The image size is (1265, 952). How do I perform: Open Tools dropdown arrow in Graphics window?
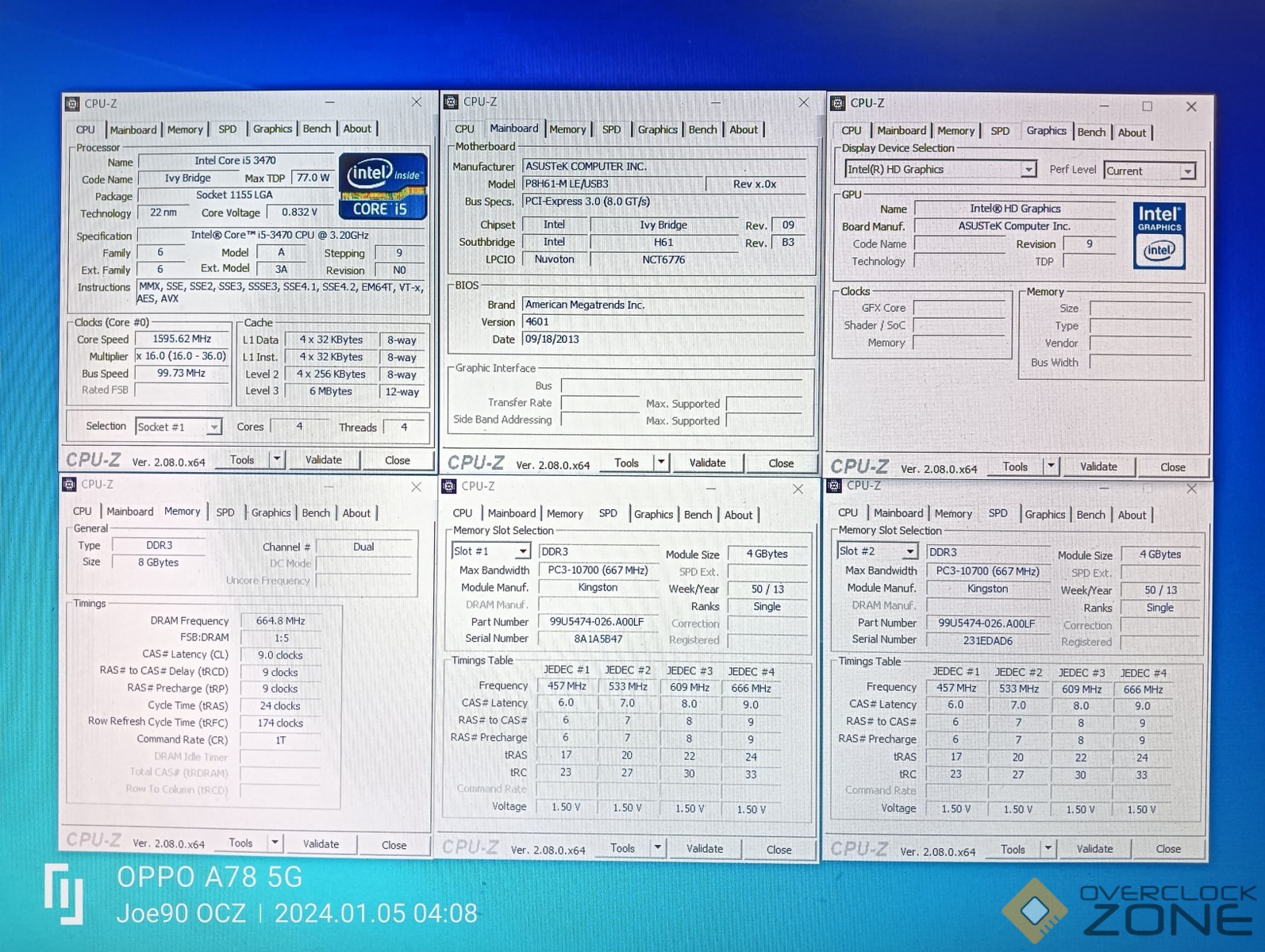(x=1051, y=466)
